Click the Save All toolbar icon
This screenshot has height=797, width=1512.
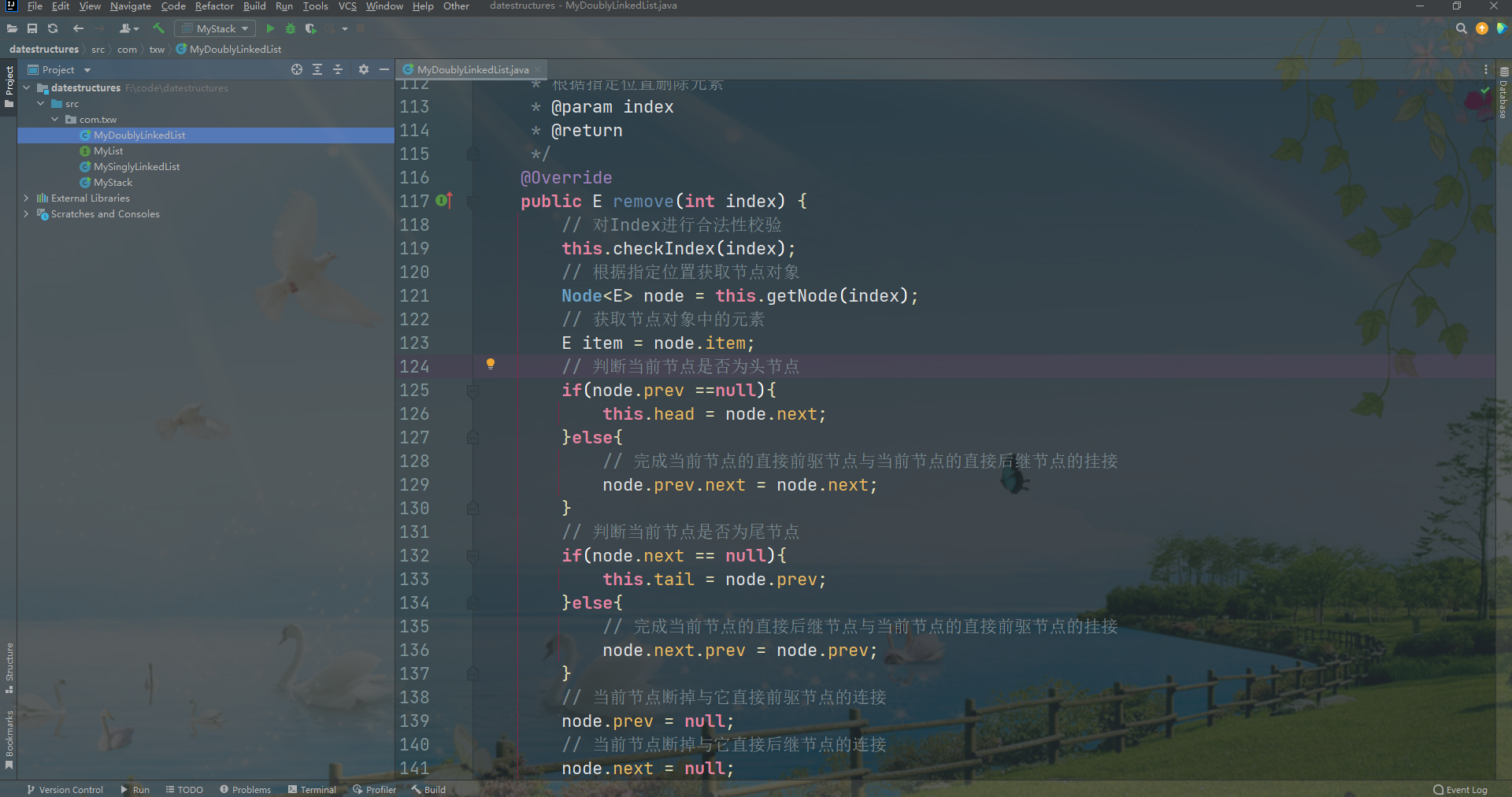[x=32, y=28]
